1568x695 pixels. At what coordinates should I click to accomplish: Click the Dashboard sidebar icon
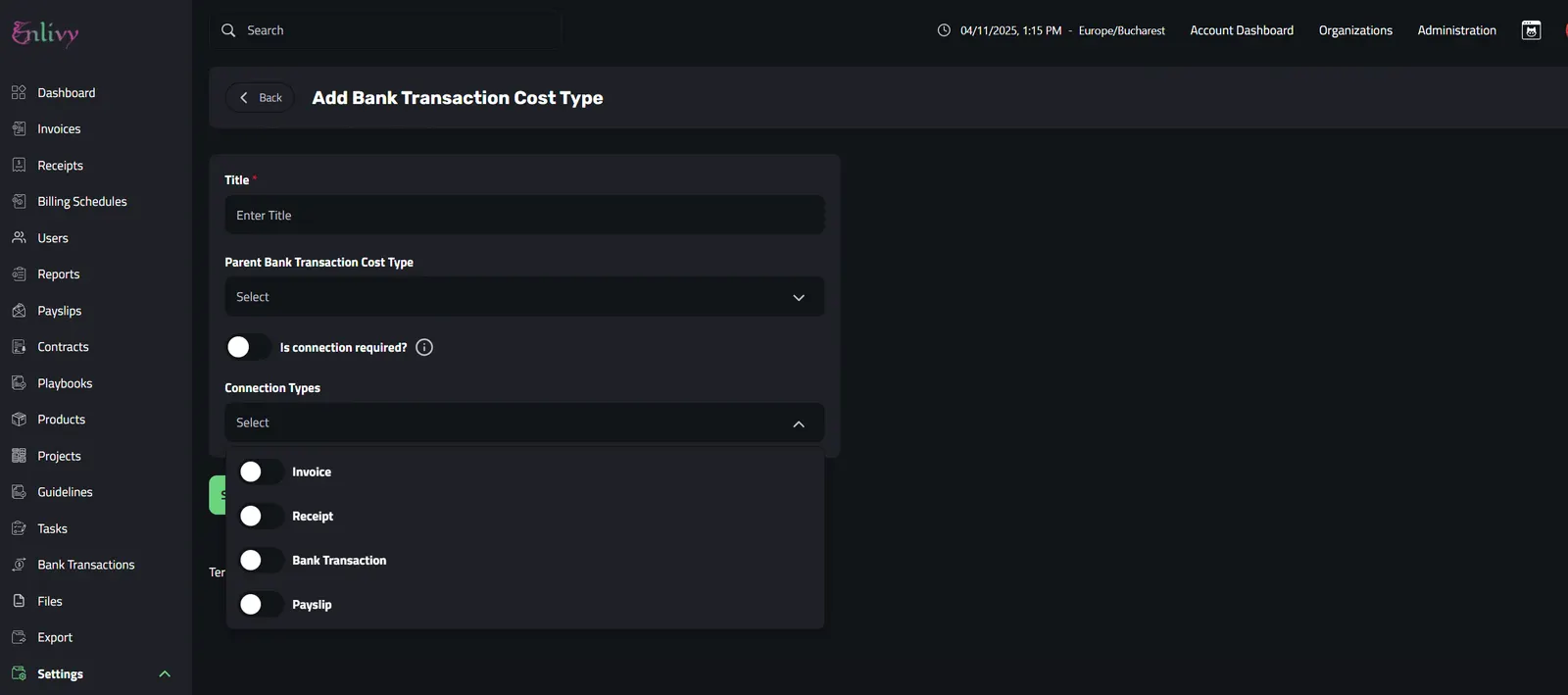pos(19,92)
